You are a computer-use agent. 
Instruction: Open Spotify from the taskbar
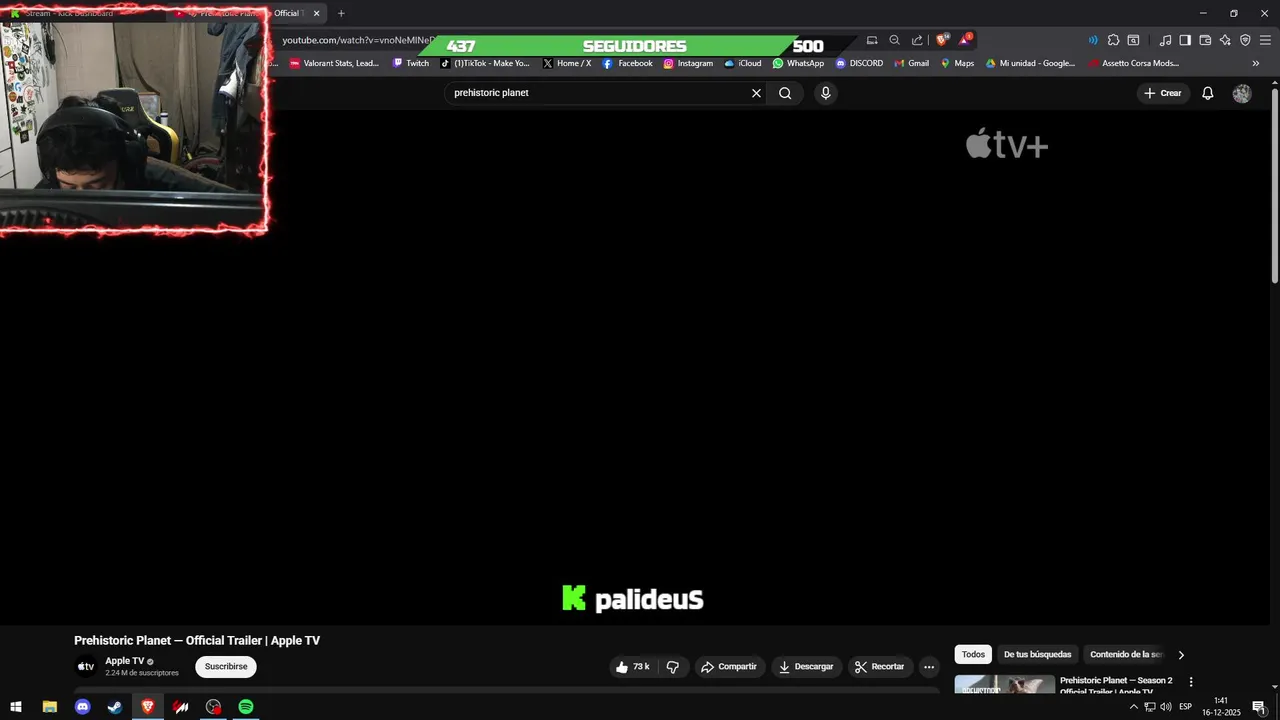click(x=246, y=707)
